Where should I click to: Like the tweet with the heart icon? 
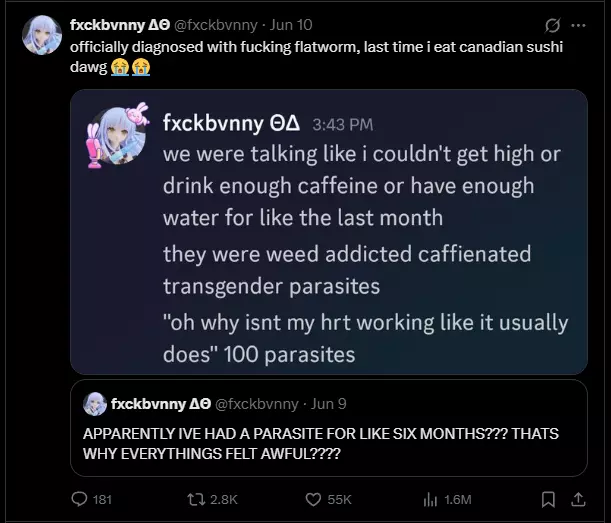[313, 498]
